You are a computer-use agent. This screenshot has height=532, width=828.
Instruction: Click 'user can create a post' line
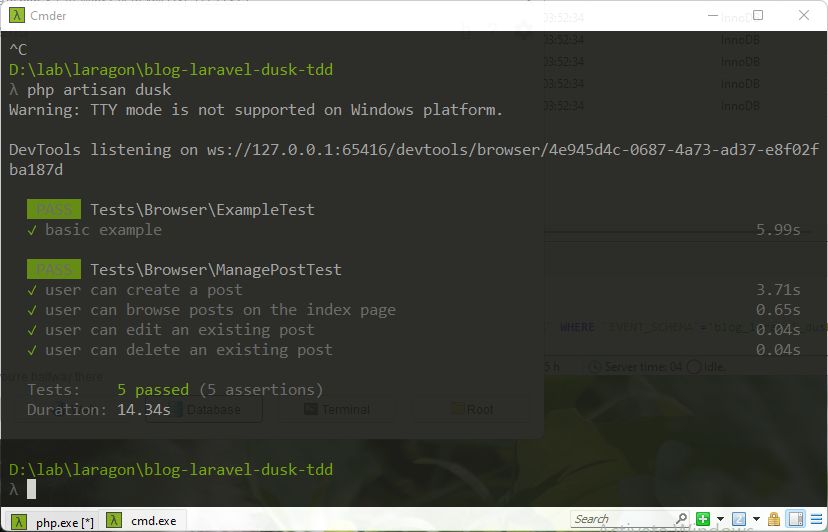coord(144,290)
